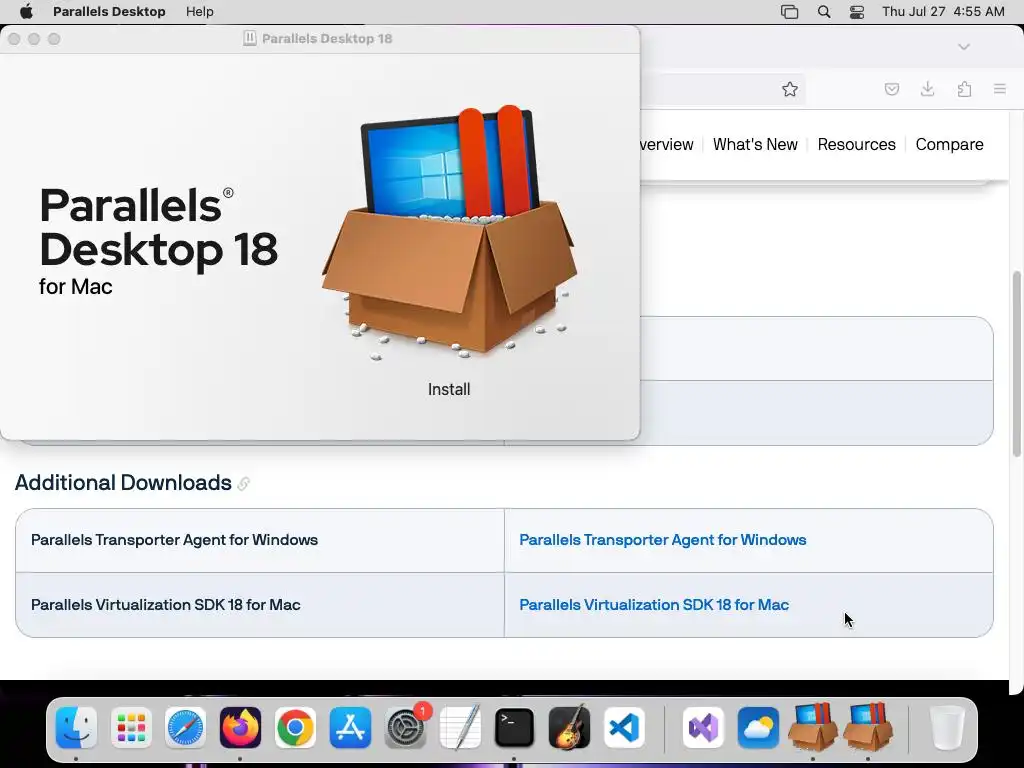The image size is (1024, 768).
Task: Open the blue cloud app in the Dock
Action: coord(758,728)
